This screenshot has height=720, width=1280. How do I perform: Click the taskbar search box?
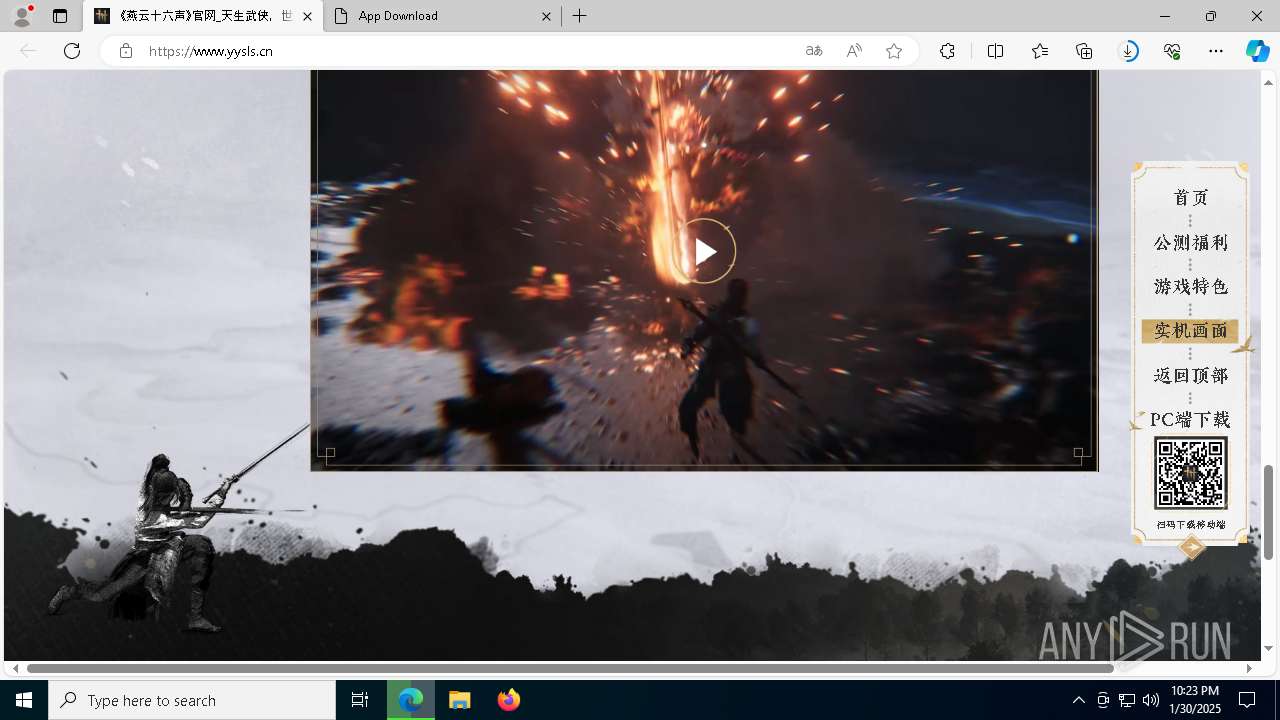pyautogui.click(x=192, y=700)
